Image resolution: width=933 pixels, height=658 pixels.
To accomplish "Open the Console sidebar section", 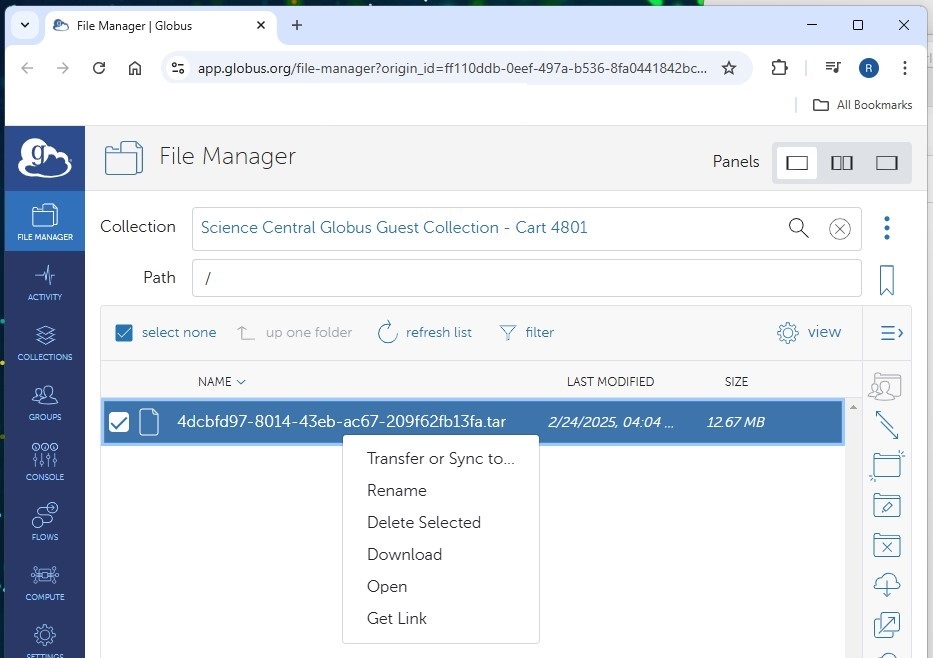I will coord(45,462).
